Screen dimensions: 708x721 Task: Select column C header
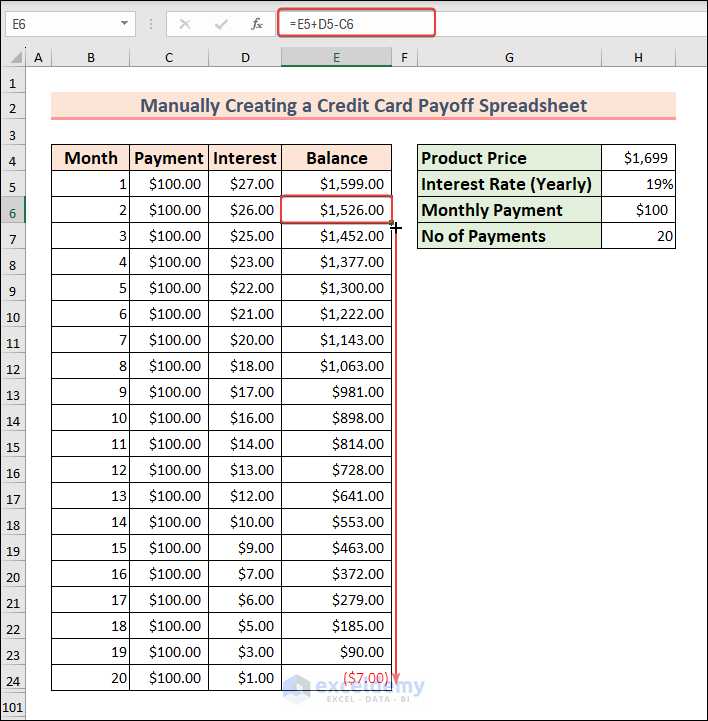pos(169,57)
